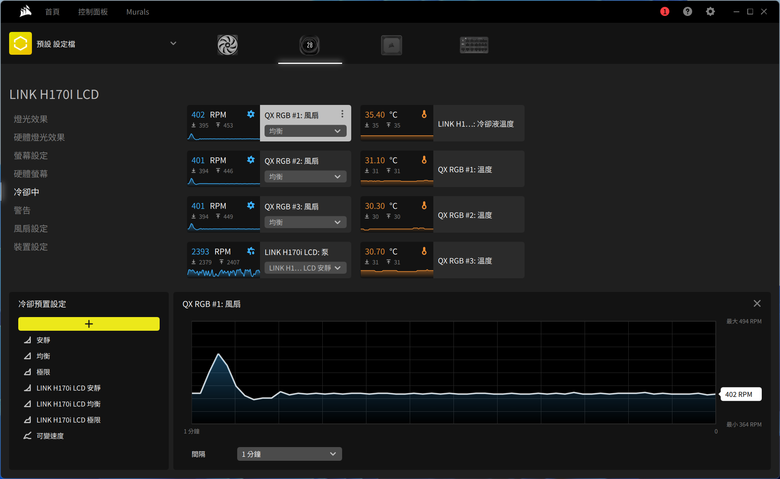This screenshot has width=780, height=479.
Task: Click thermometer icon on 35.40 °C tile
Action: tap(424, 114)
